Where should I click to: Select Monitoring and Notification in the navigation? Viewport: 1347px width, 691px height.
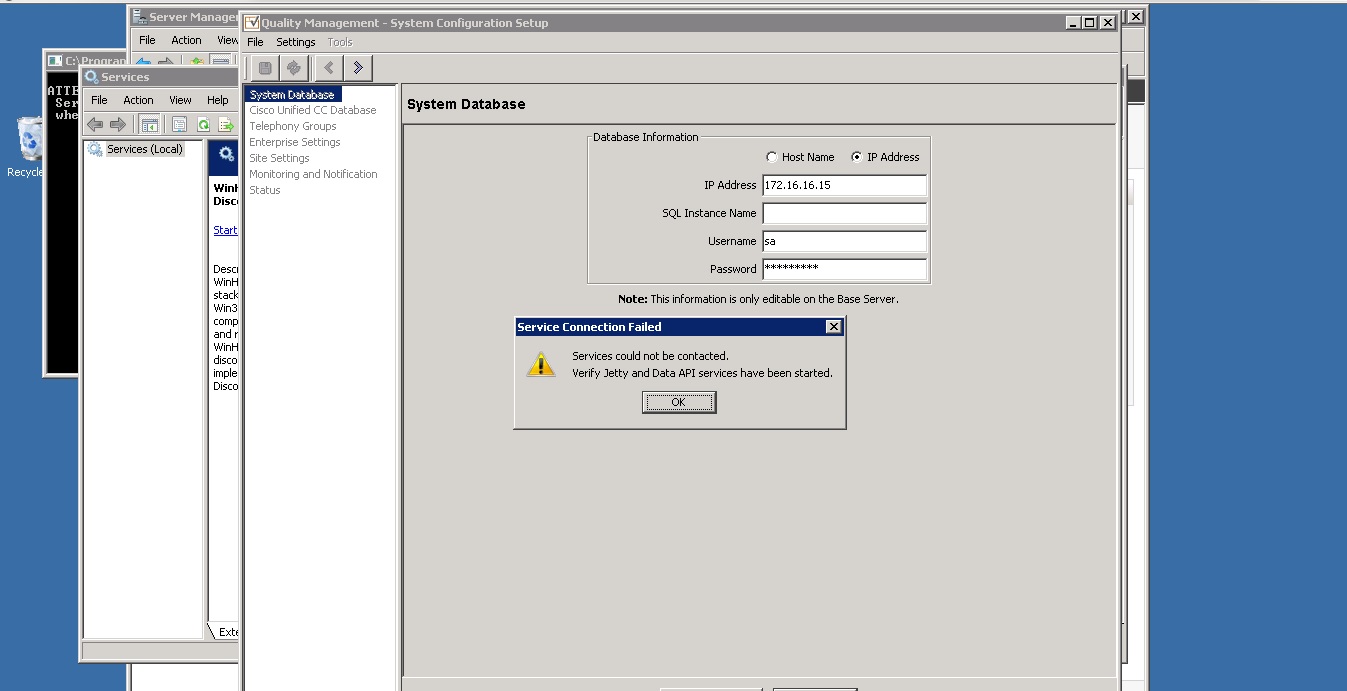click(313, 174)
